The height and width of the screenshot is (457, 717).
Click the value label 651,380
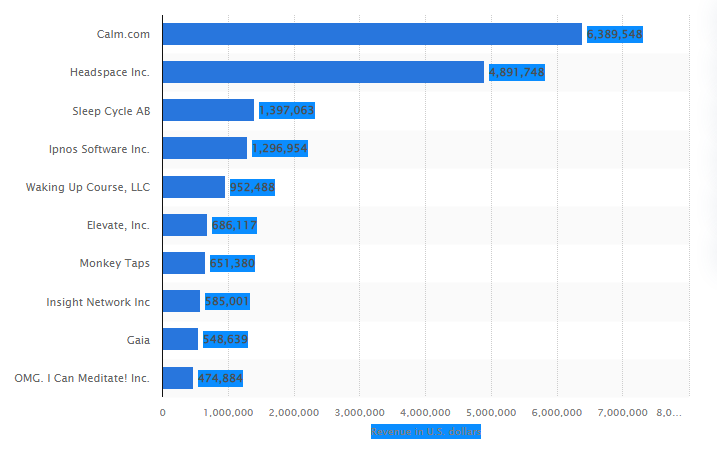click(x=232, y=263)
